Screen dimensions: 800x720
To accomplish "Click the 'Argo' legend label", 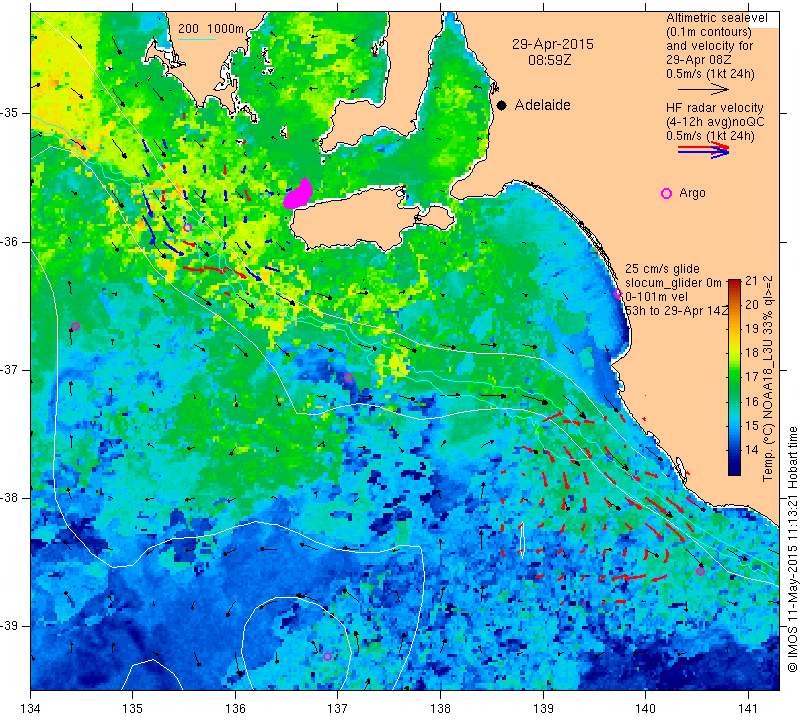I will click(692, 193).
